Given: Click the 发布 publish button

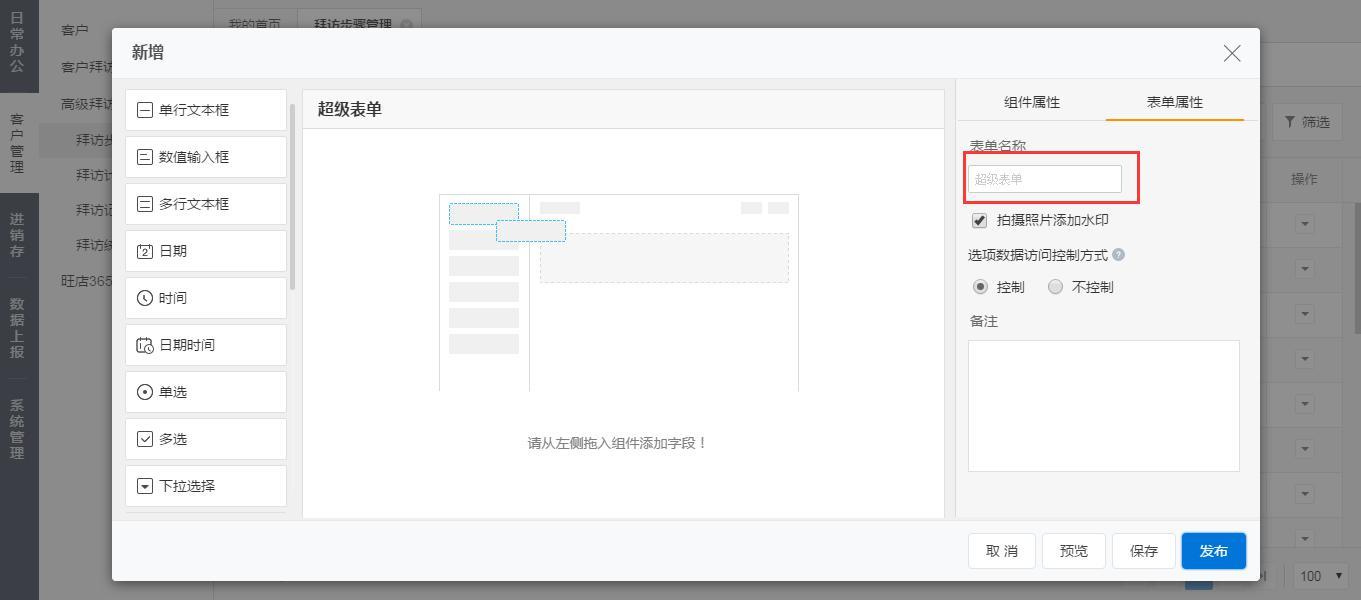Looking at the screenshot, I should [1213, 551].
